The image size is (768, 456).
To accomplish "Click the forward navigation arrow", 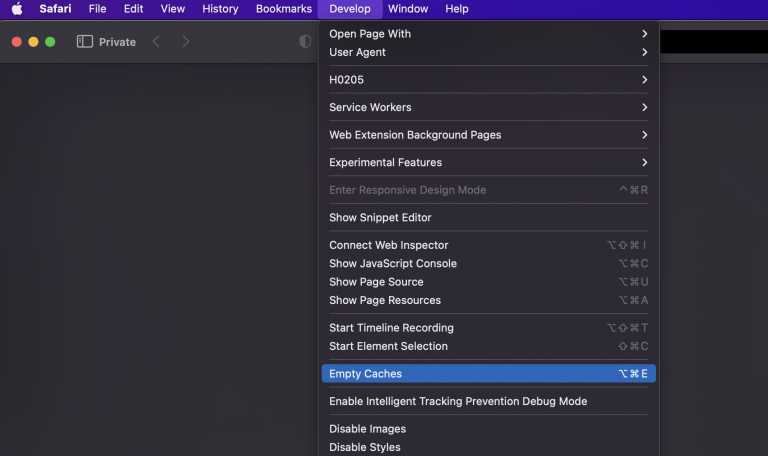I will pos(185,42).
